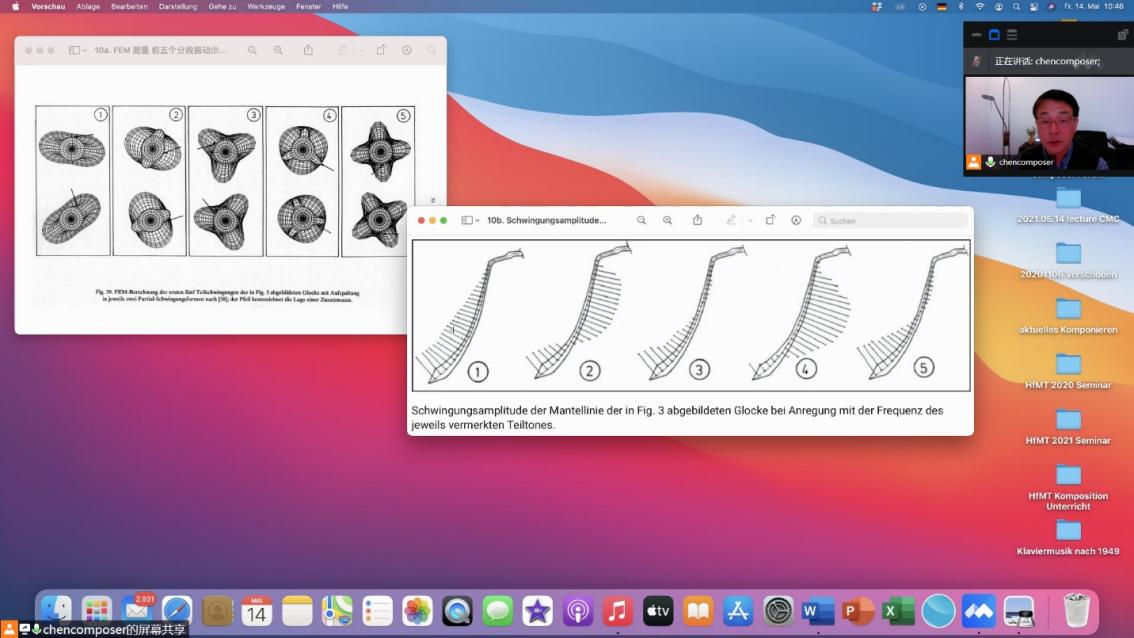Select the HfMT 2020 Seminar folder

1068,372
